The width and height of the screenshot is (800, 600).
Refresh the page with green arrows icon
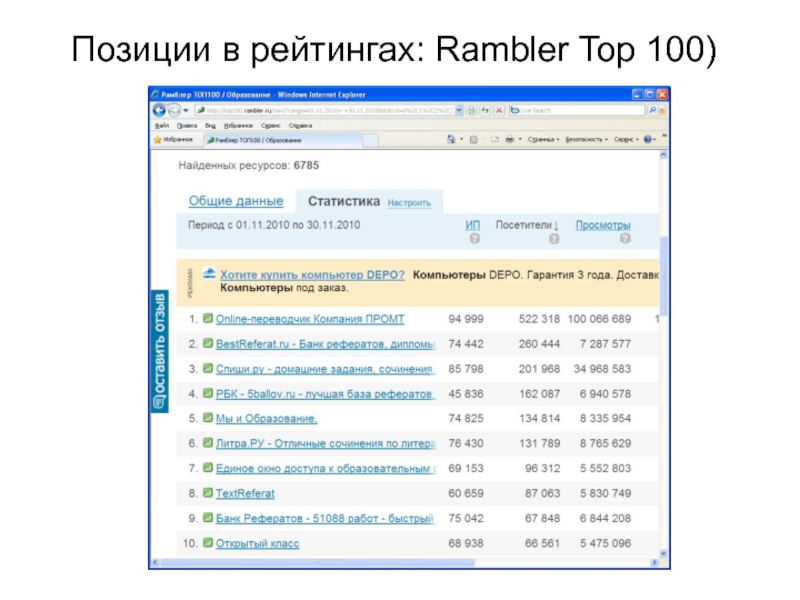485,110
